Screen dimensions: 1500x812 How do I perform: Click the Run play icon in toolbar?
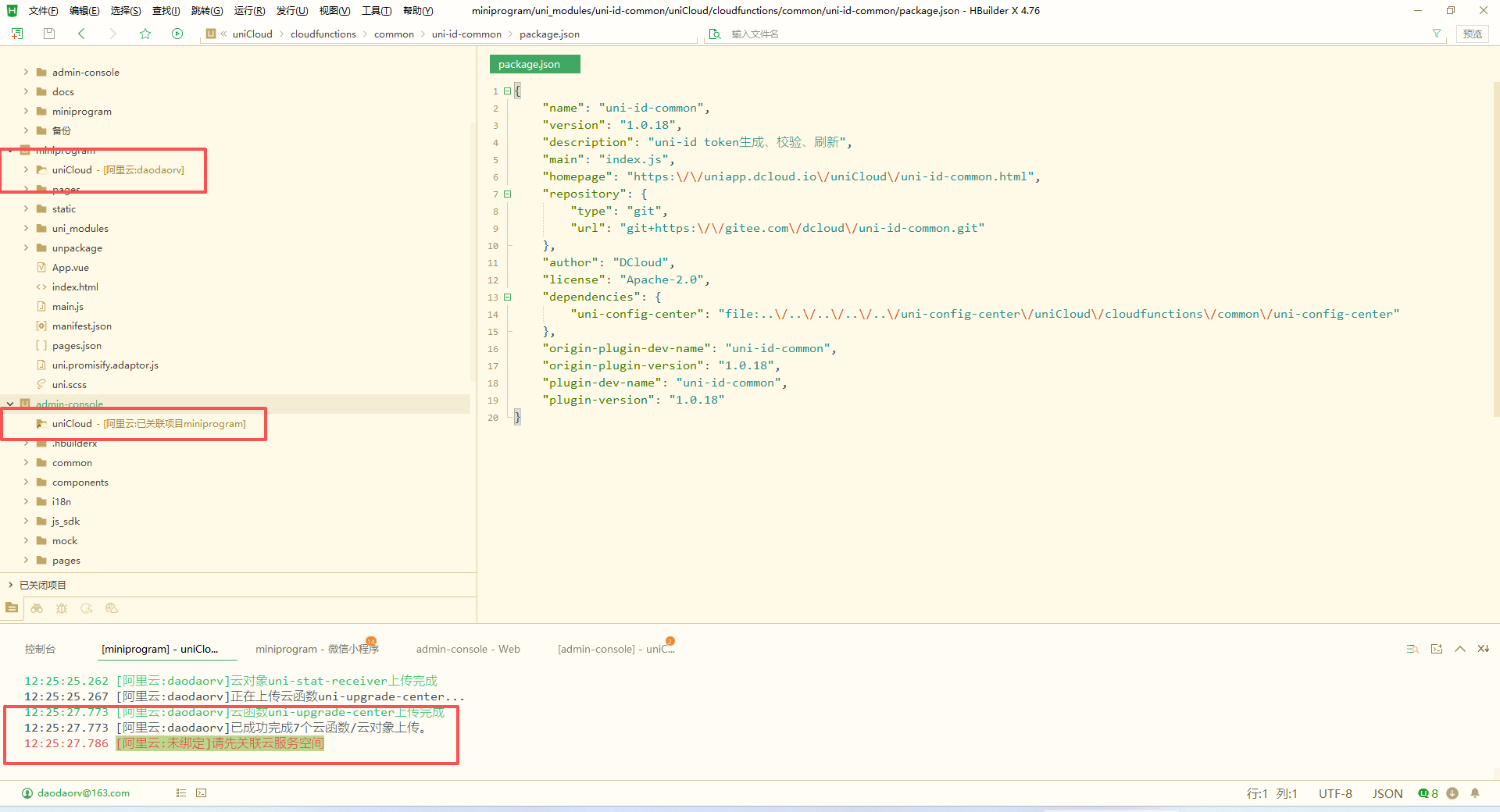click(x=177, y=34)
